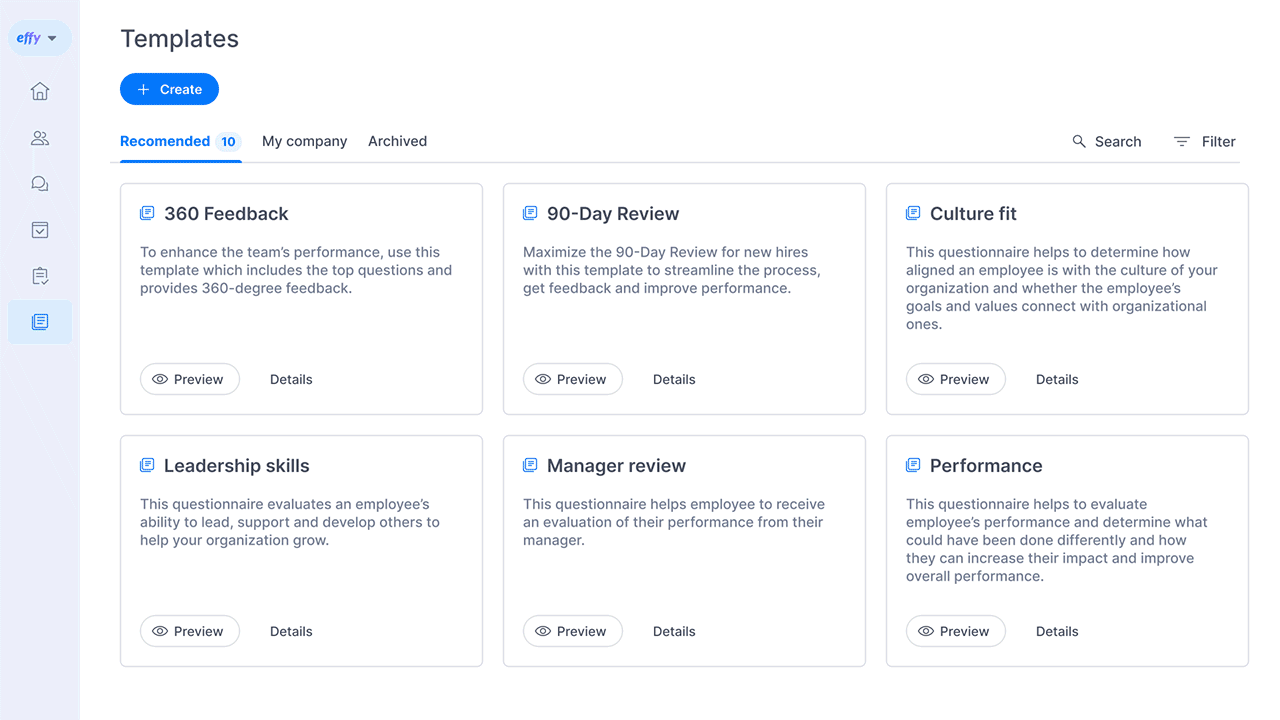The image size is (1280, 720).
Task: Click the search magnifier icon
Action: point(1079,142)
